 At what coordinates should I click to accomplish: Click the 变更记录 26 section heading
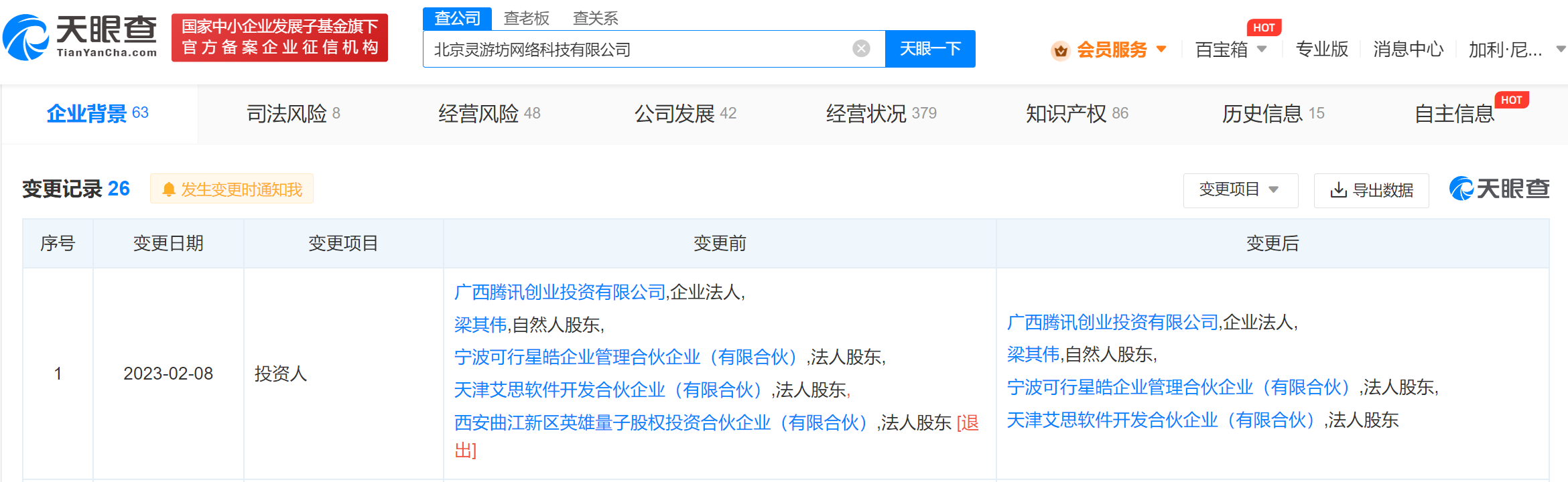point(76,189)
